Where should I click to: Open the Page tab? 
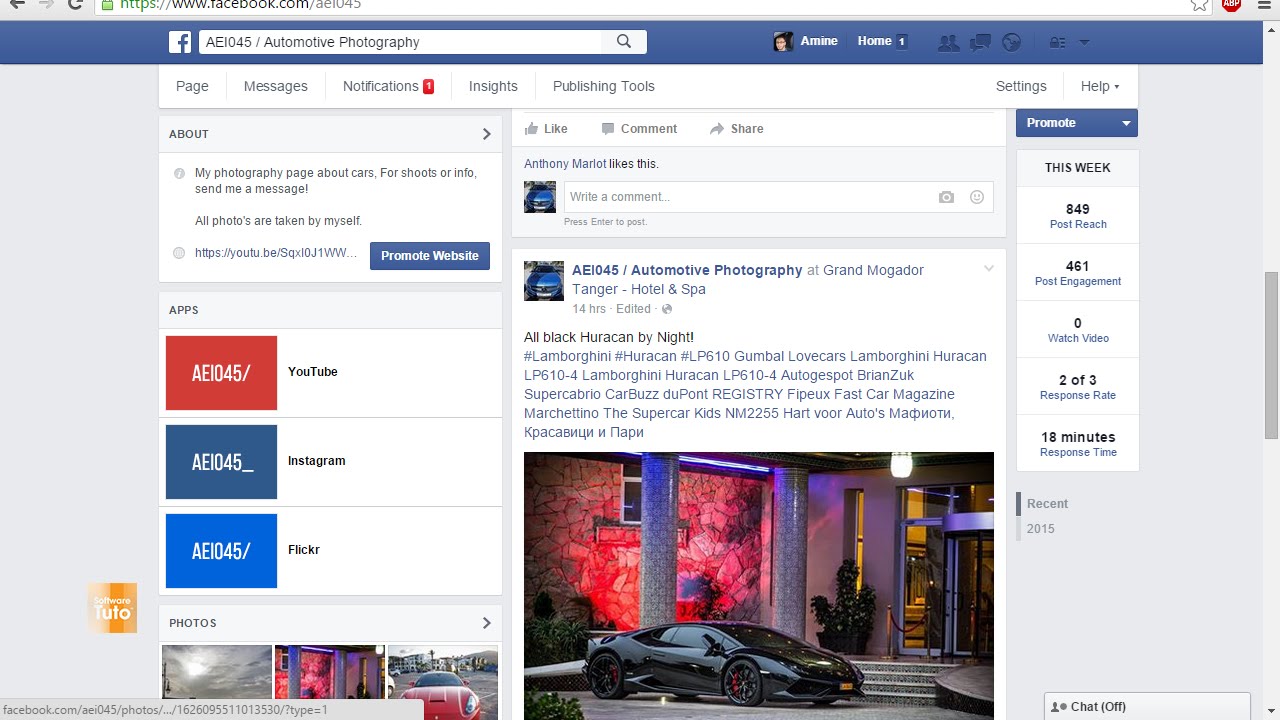coord(192,86)
